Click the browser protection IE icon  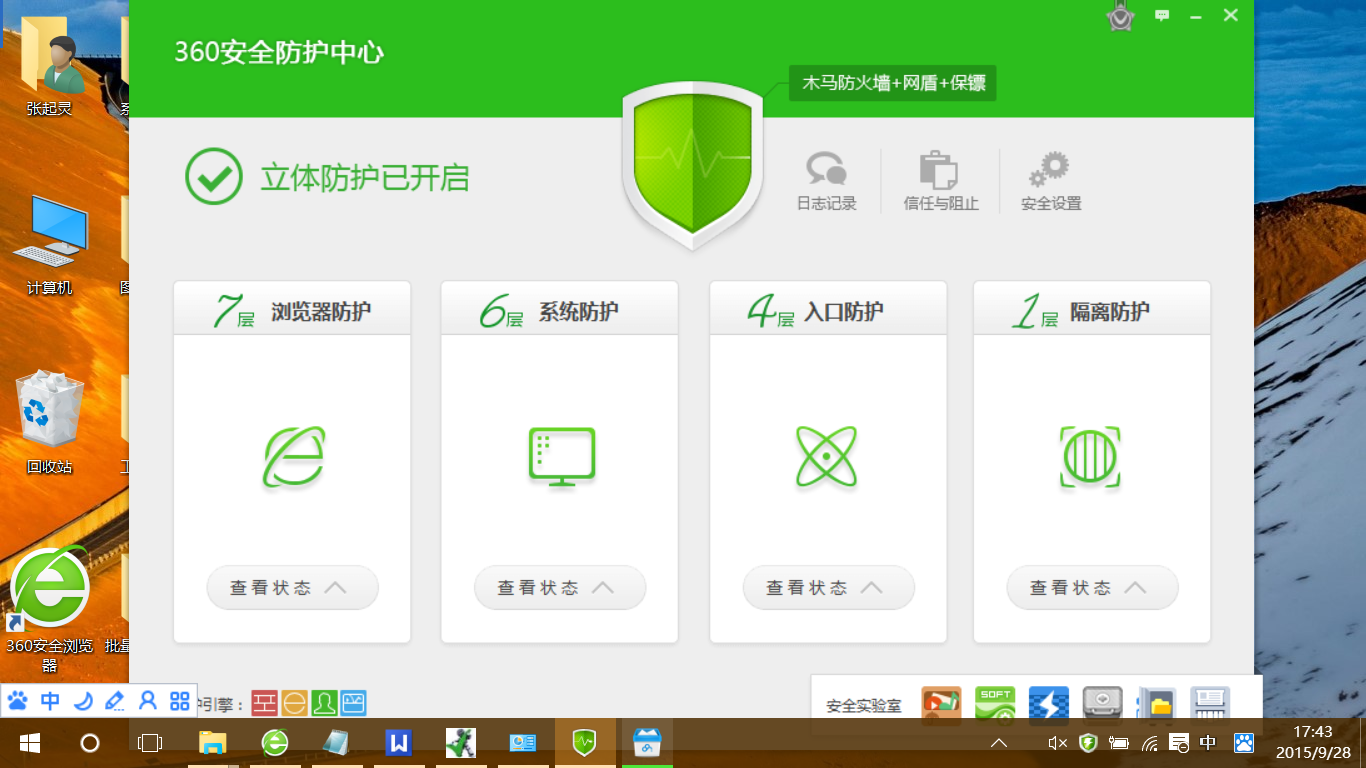(x=292, y=458)
